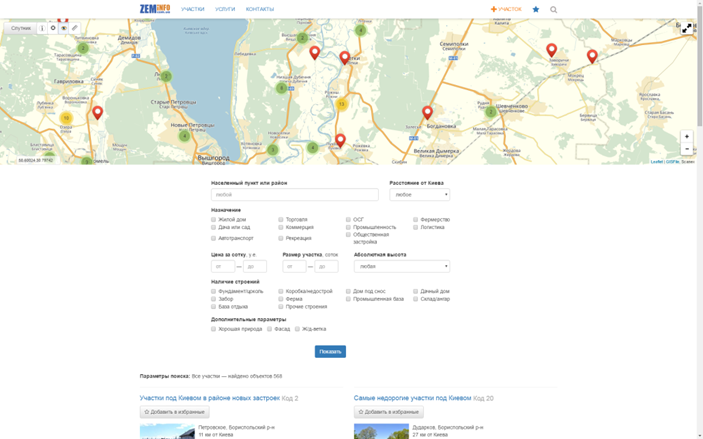Image resolution: width=703 pixels, height=439 pixels.
Task: Open the Расстояние от Киева dropdown
Action: coord(419,195)
